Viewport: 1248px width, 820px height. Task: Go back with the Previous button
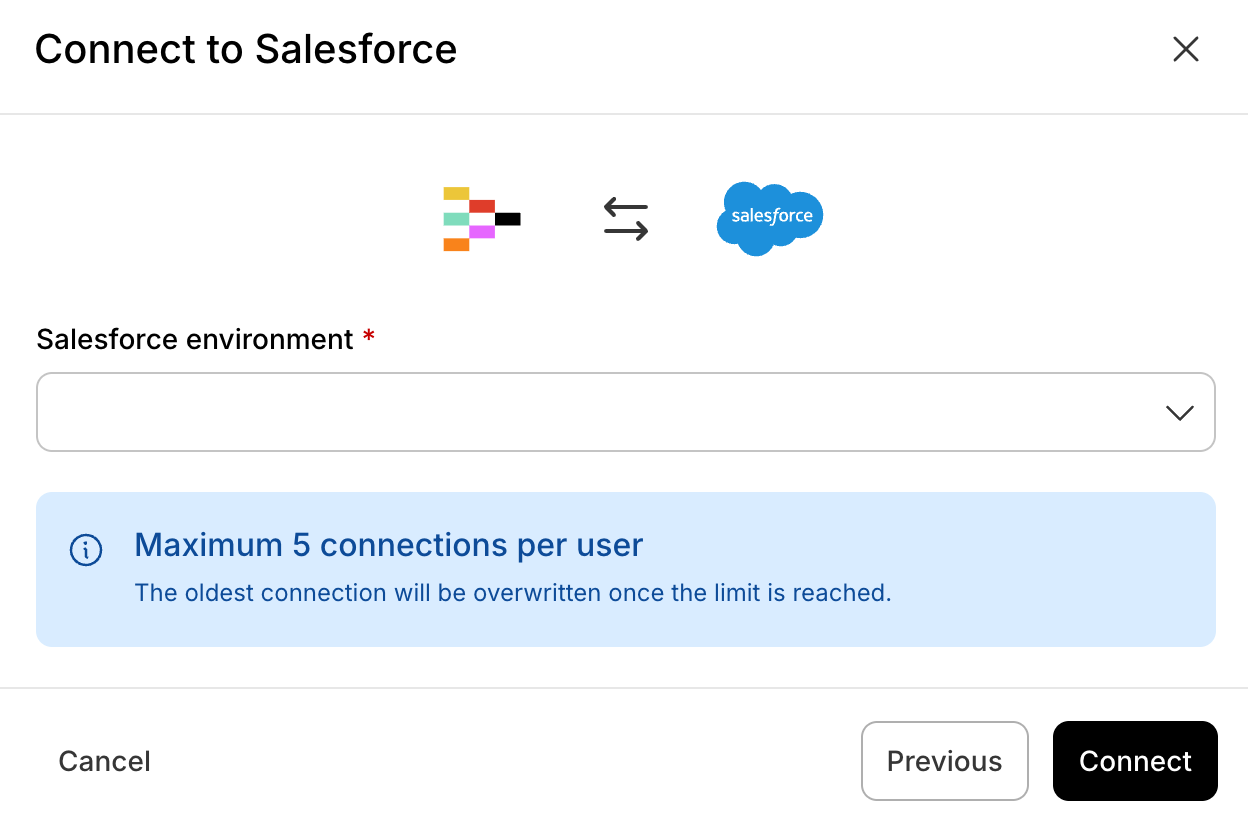[x=944, y=761]
